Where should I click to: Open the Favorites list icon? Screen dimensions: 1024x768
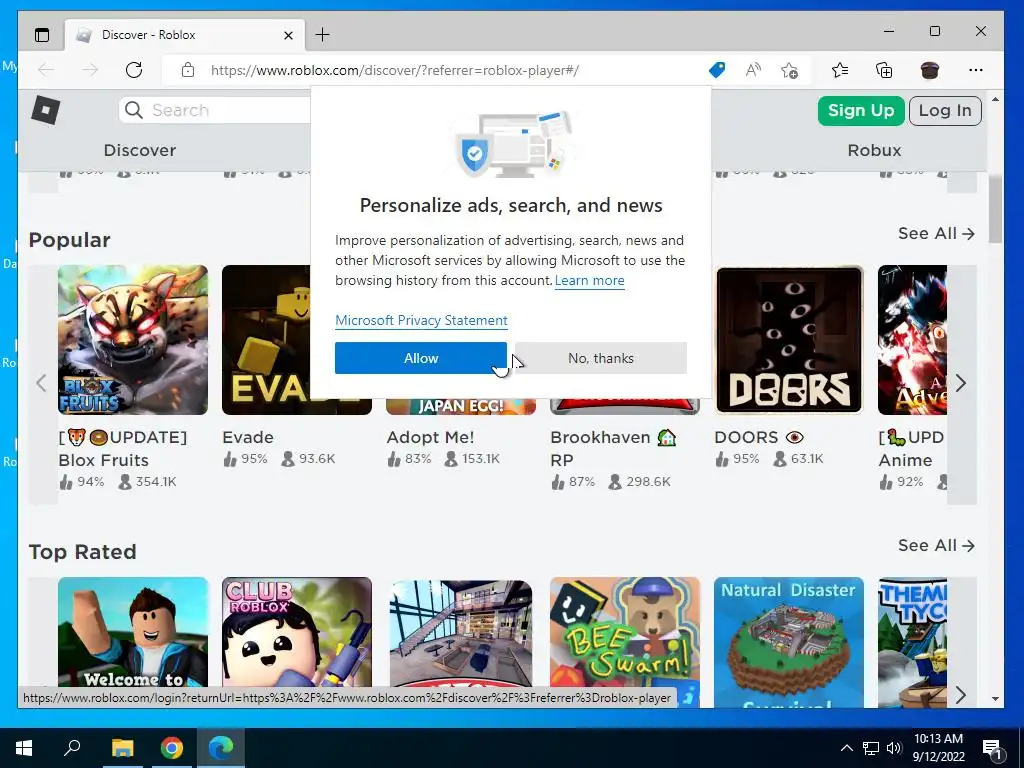pos(840,70)
